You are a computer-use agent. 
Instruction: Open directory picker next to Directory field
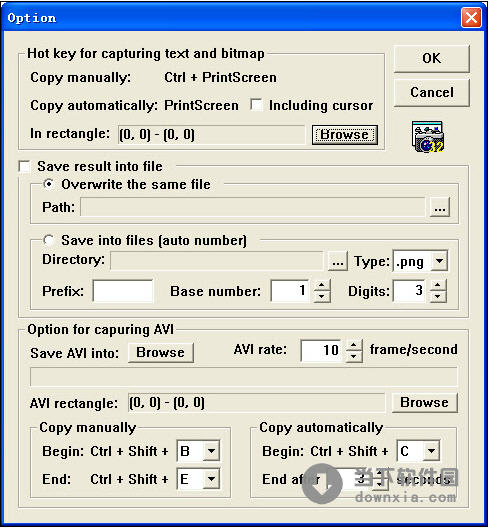click(x=338, y=261)
